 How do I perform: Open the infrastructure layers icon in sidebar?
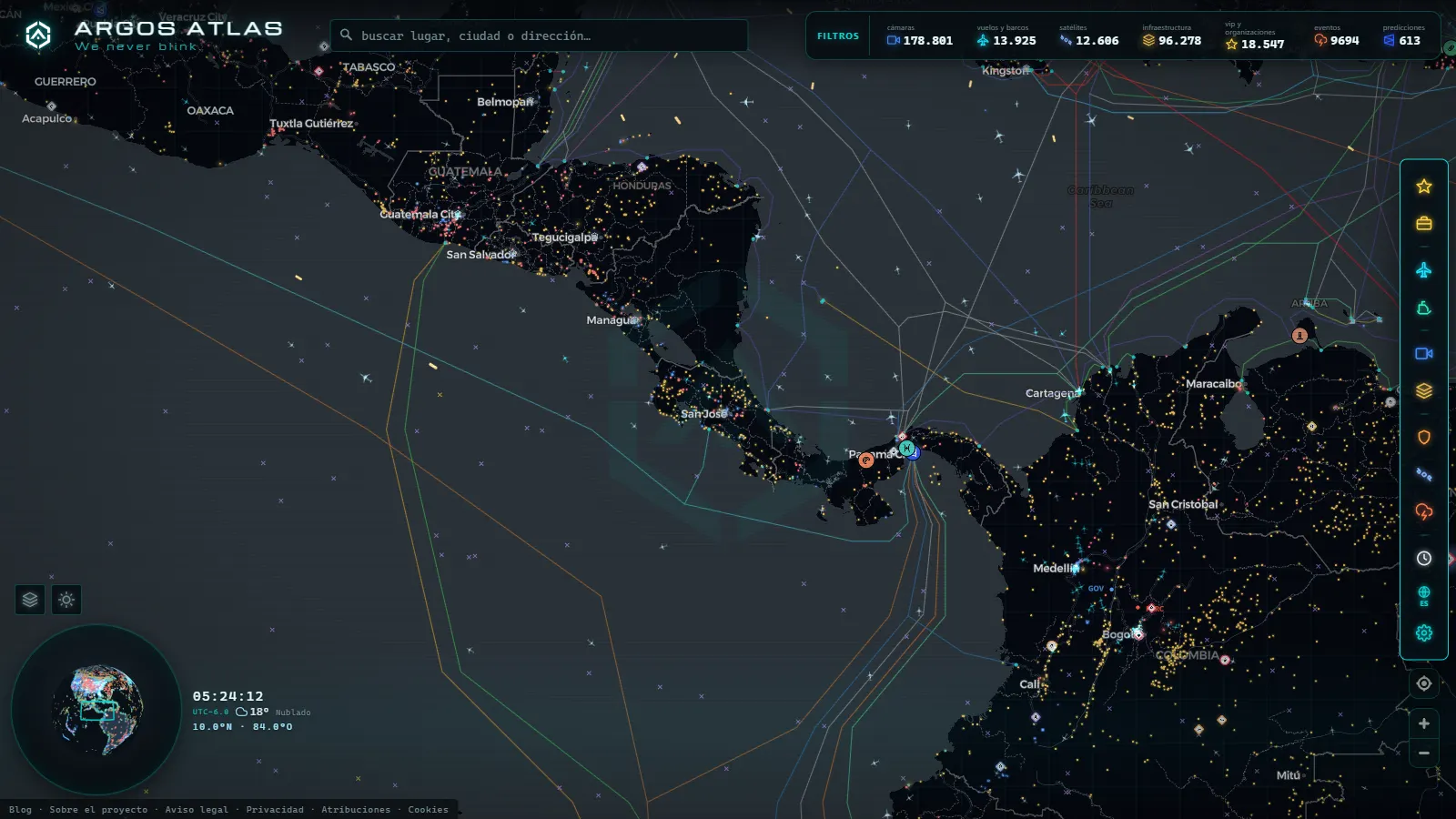point(1424,391)
